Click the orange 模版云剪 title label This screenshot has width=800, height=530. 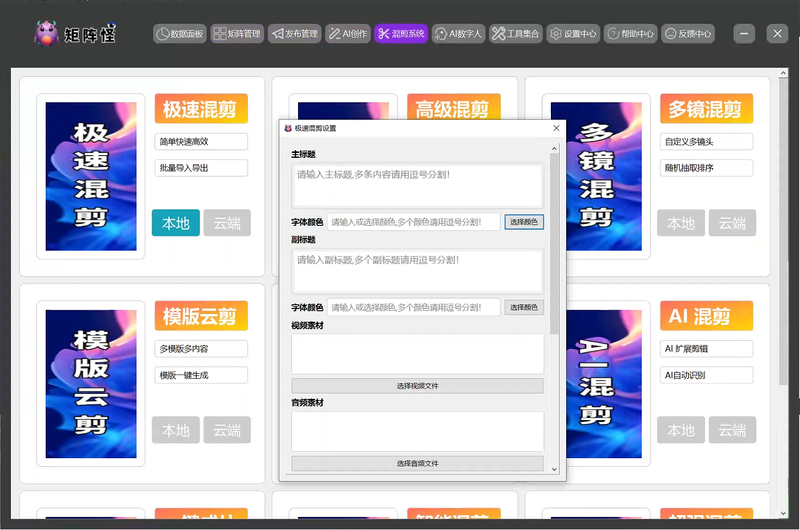click(201, 316)
